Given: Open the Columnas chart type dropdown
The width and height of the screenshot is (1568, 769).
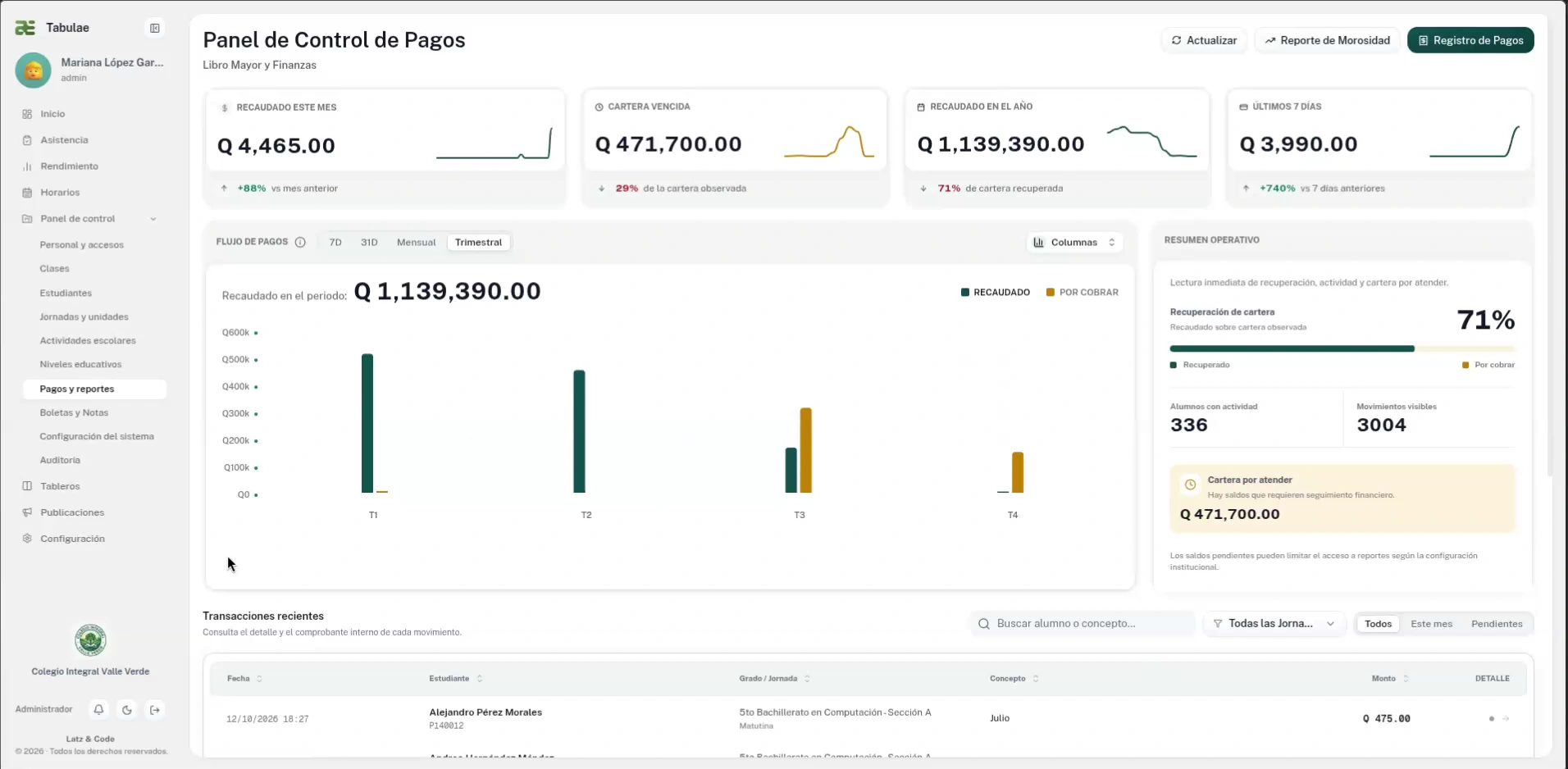Looking at the screenshot, I should pyautogui.click(x=1074, y=243).
